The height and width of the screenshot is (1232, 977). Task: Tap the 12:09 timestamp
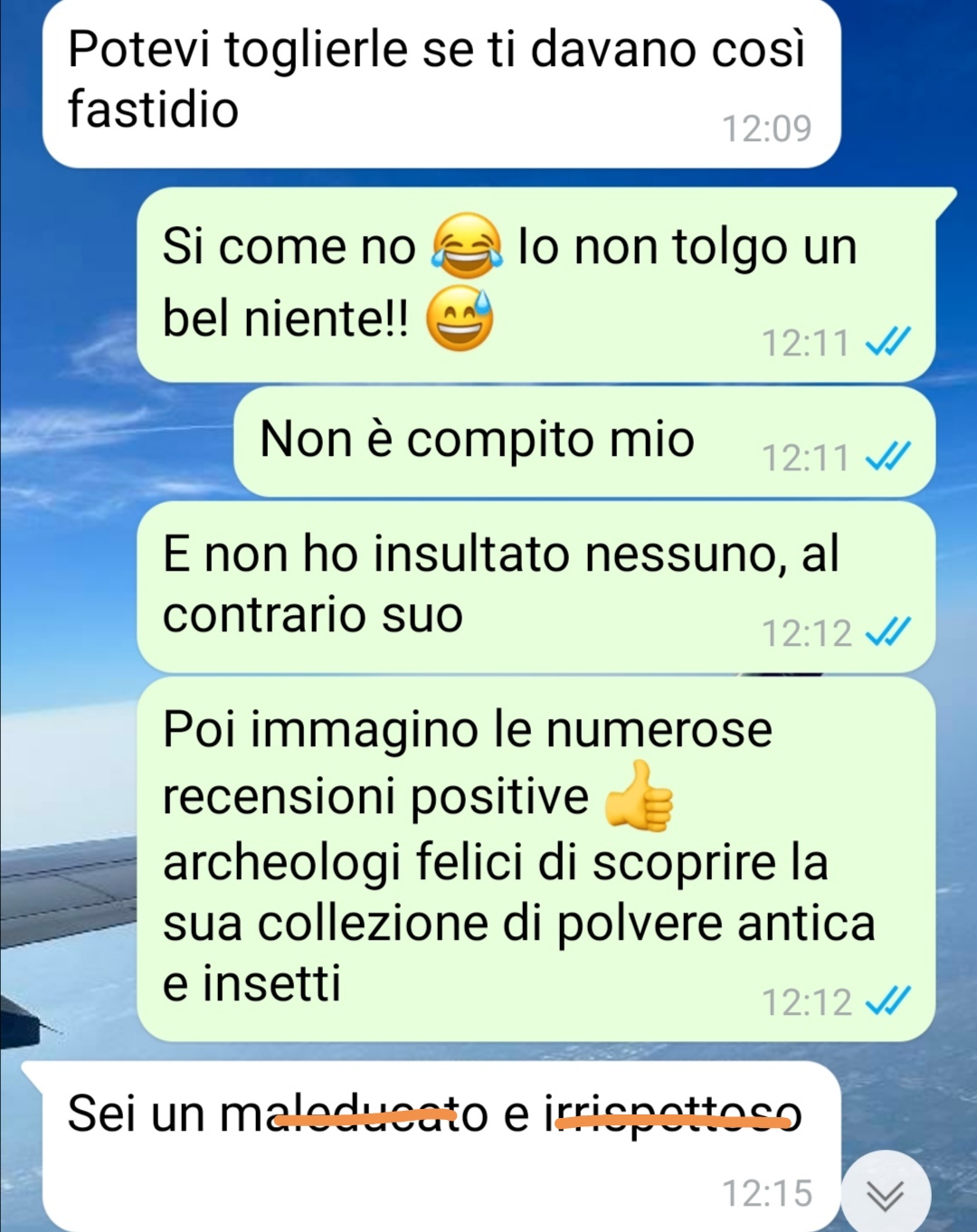(766, 128)
